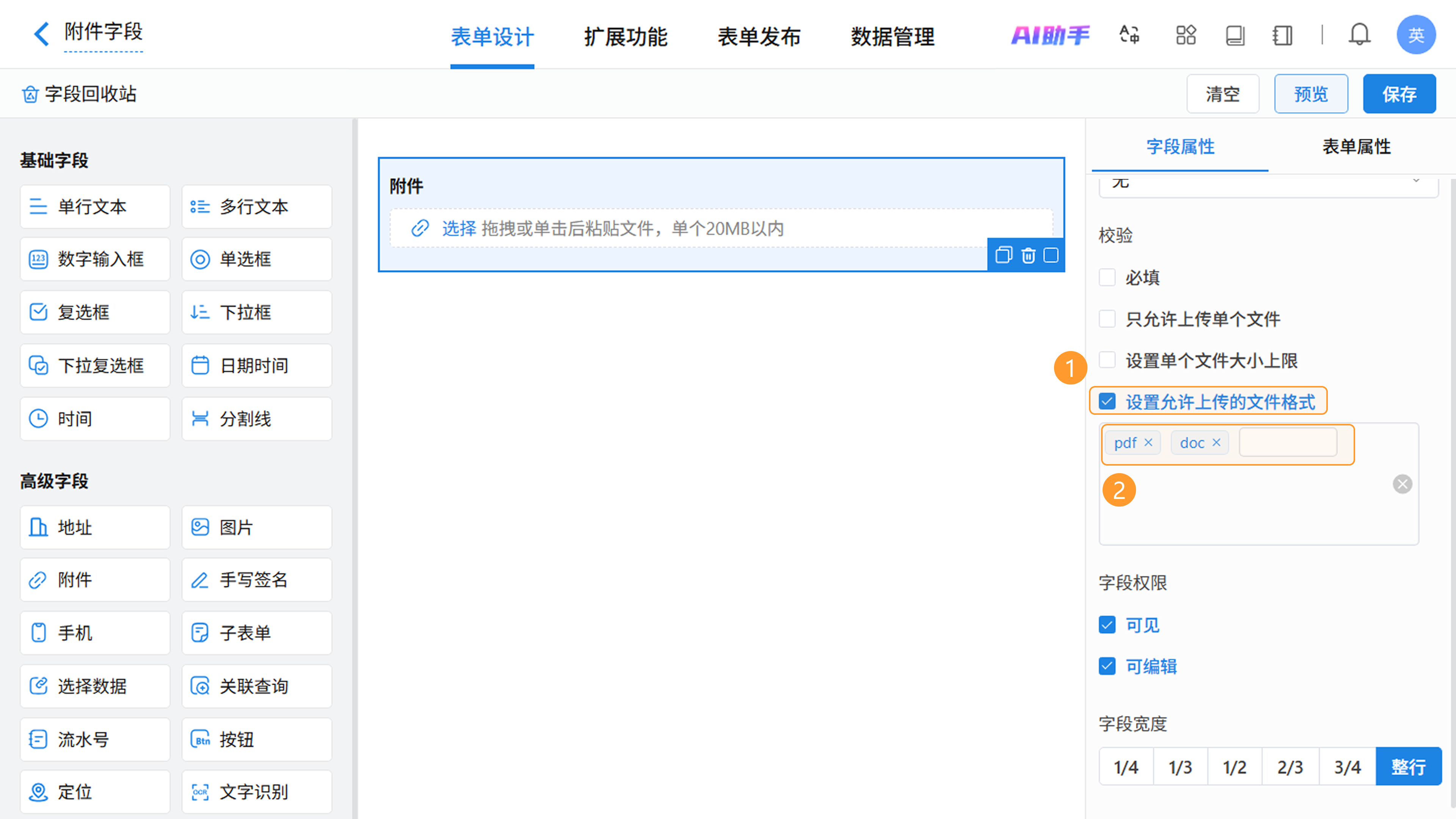This screenshot has height=819, width=1456.
Task: Enable the 必填 checkbox
Action: coord(1107,278)
